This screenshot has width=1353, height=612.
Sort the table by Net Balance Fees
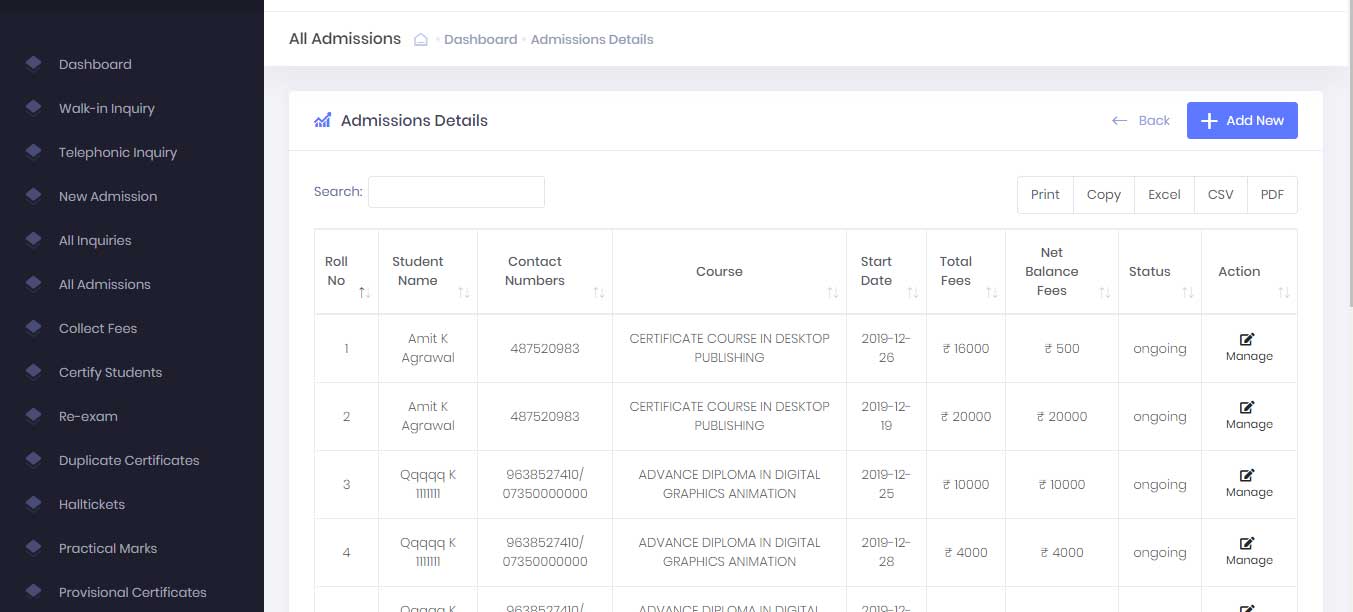(x=1062, y=271)
